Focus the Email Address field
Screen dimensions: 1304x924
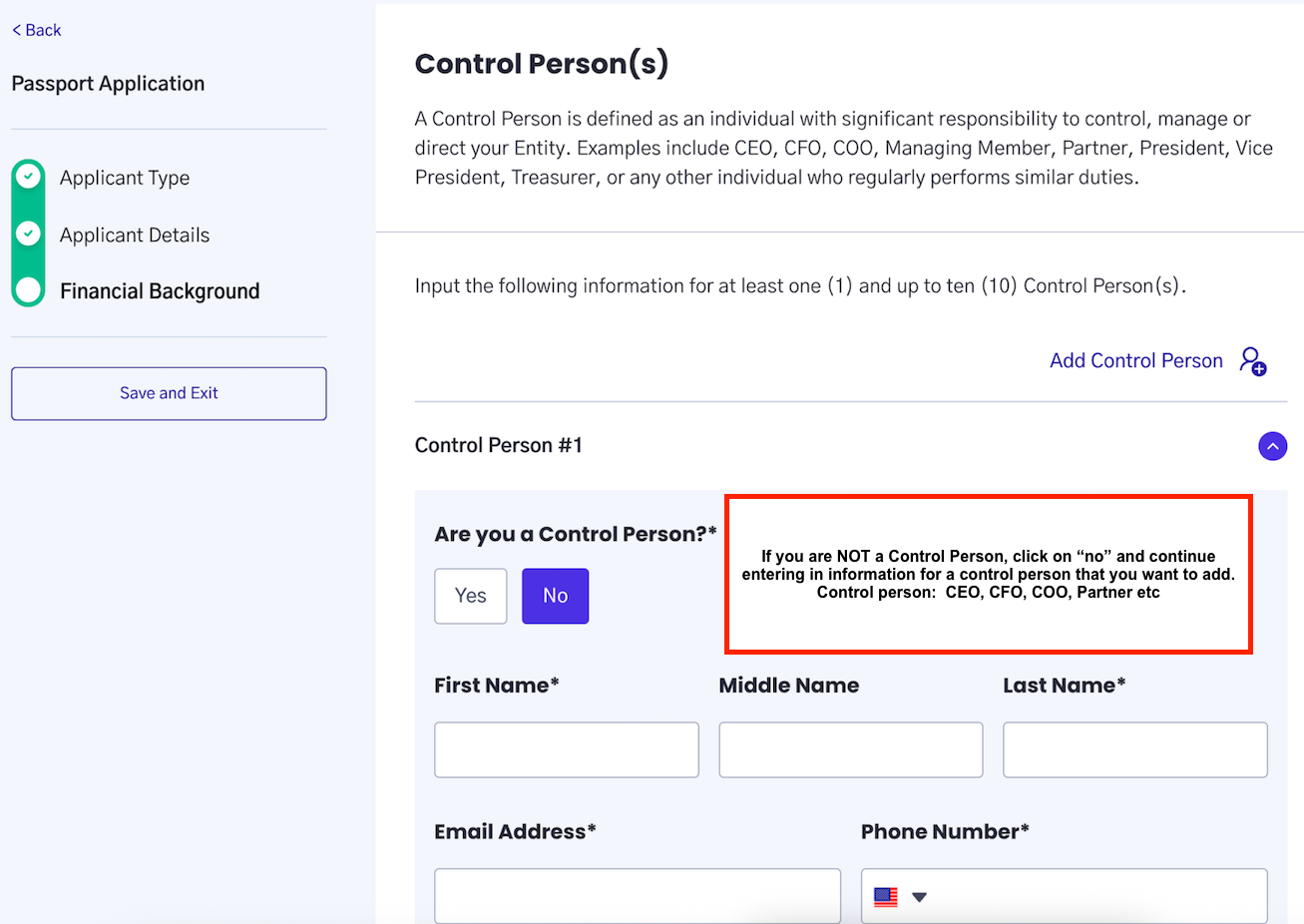tap(638, 896)
